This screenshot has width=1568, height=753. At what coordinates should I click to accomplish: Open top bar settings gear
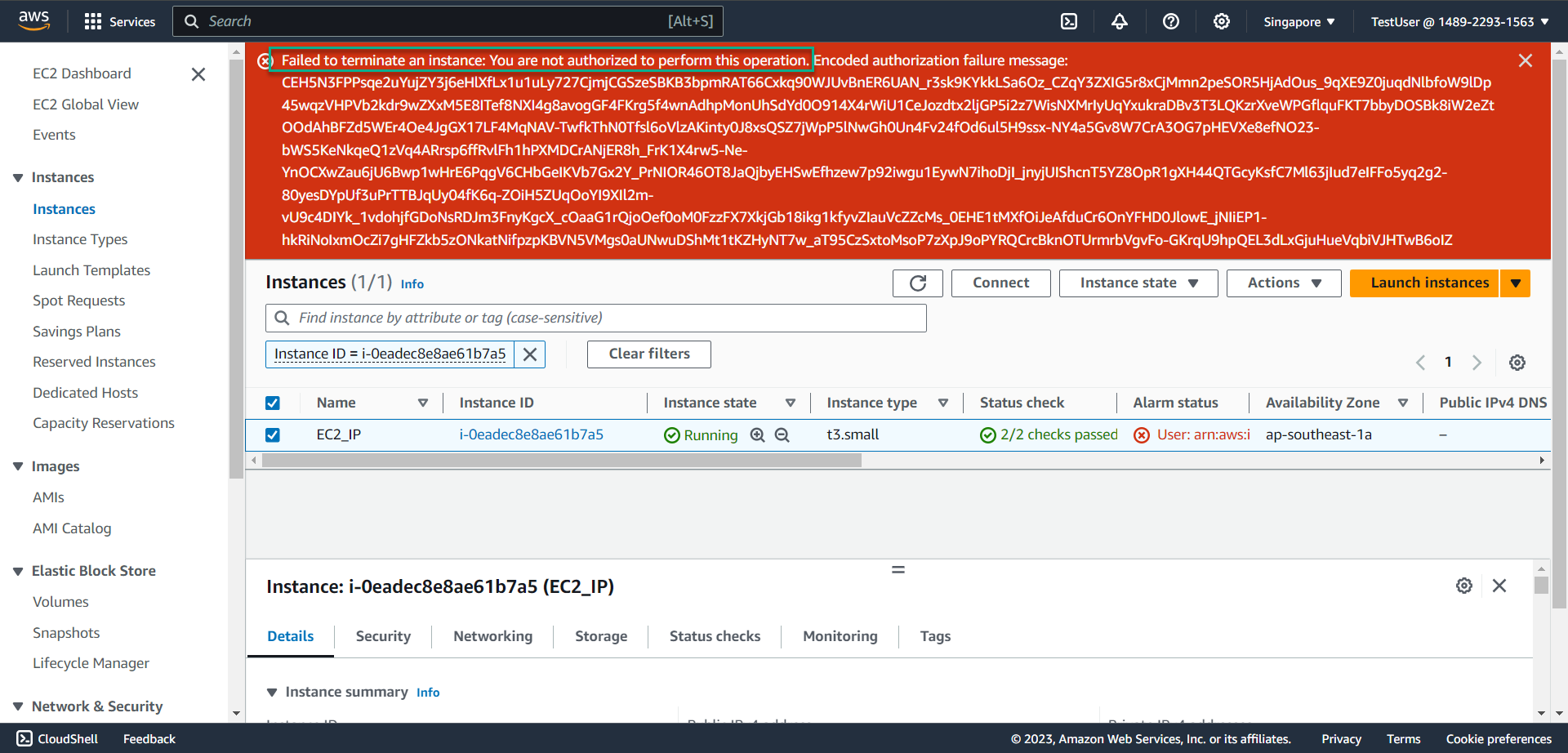pyautogui.click(x=1222, y=21)
